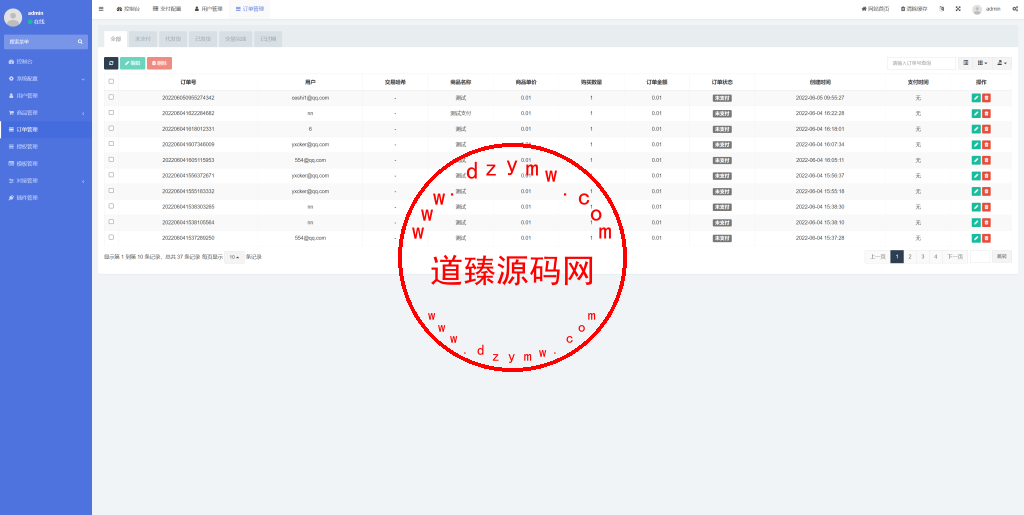
Task: Delete the order created at 15:38:10
Action: (986, 223)
